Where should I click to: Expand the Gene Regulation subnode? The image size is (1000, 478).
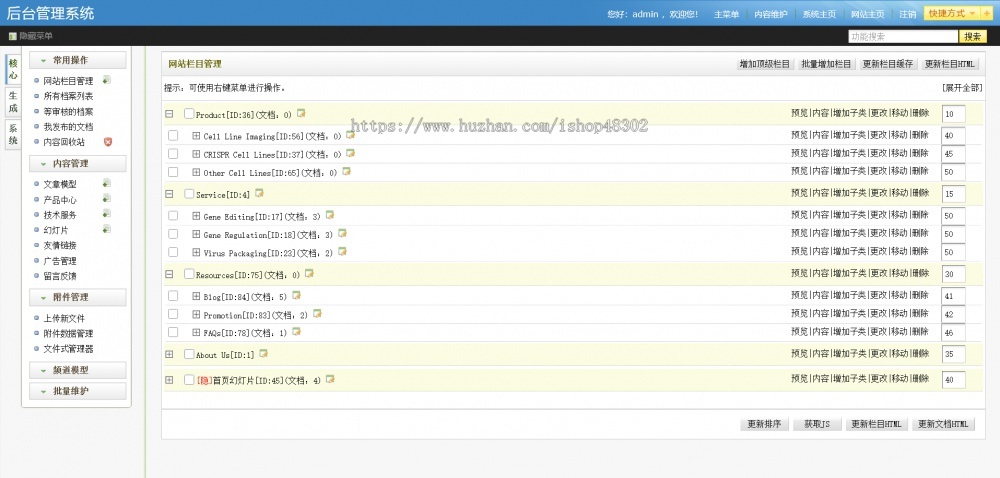[x=196, y=234]
